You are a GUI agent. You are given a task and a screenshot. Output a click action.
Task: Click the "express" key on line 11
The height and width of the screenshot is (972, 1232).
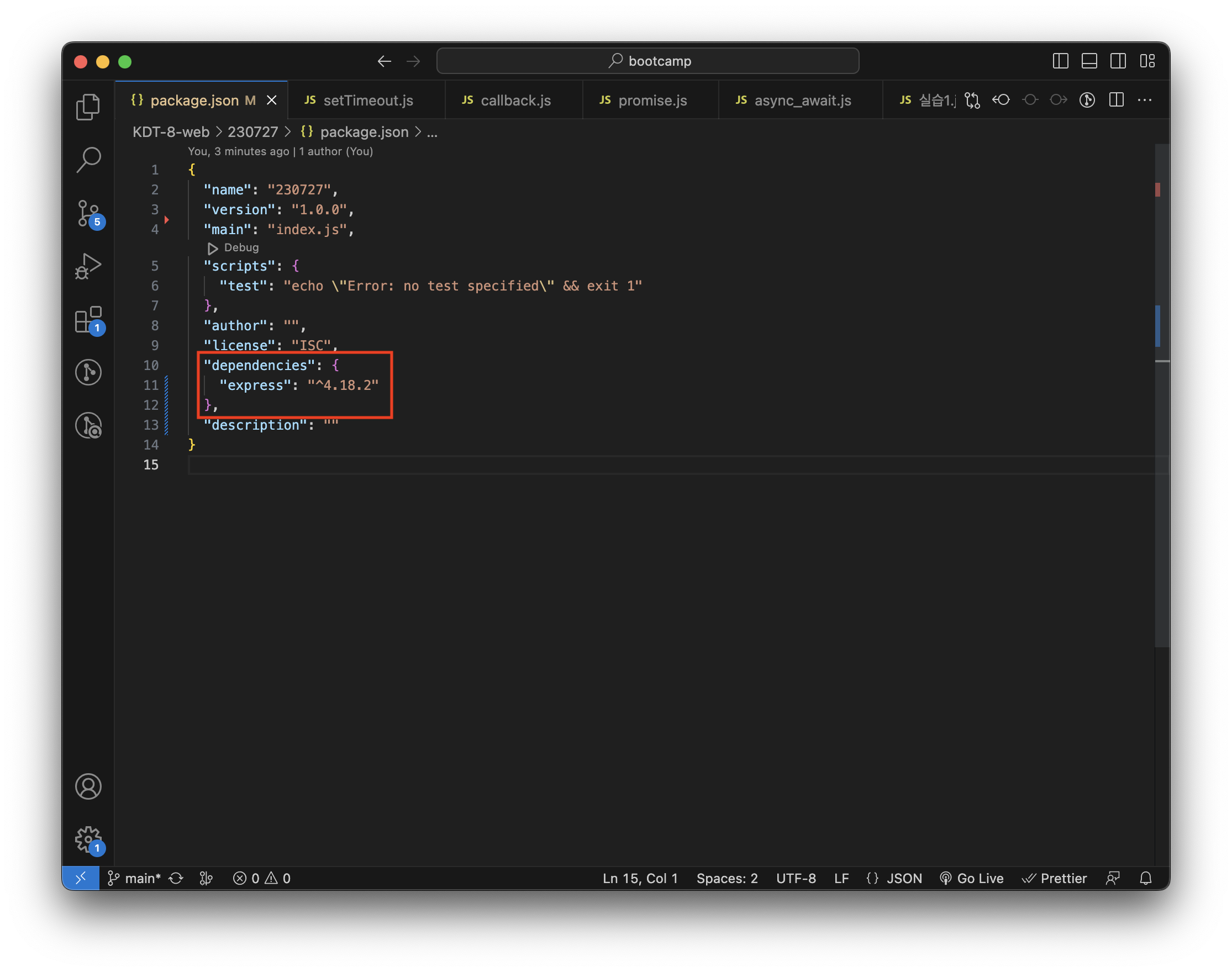tap(256, 385)
